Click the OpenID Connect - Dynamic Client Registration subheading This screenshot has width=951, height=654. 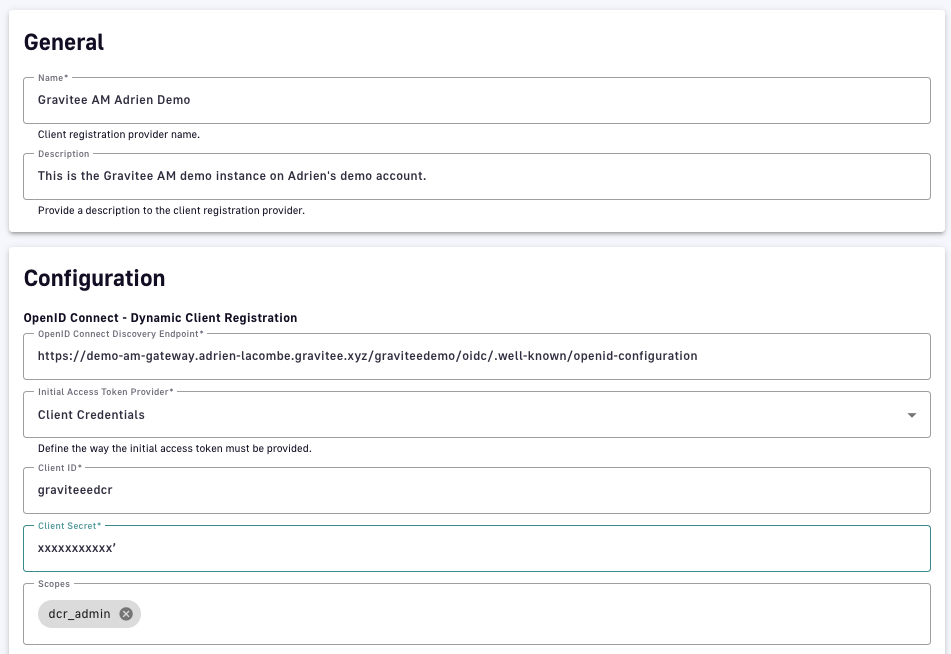160,318
